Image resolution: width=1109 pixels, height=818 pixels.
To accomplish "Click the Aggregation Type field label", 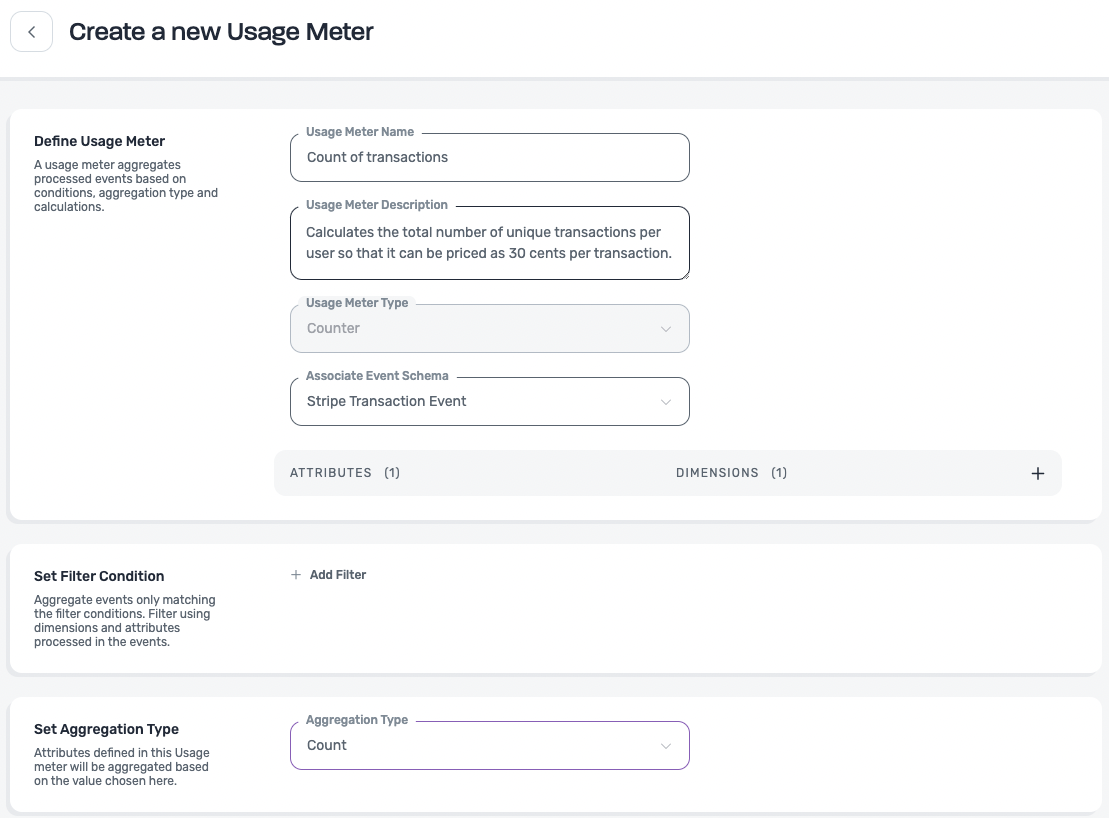I will point(357,720).
